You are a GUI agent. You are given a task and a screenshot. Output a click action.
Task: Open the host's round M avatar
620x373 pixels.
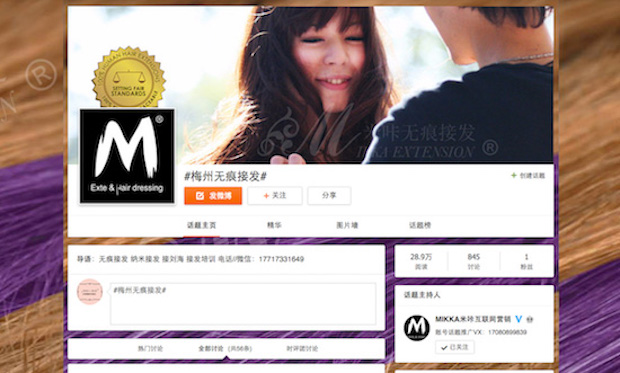(x=417, y=328)
